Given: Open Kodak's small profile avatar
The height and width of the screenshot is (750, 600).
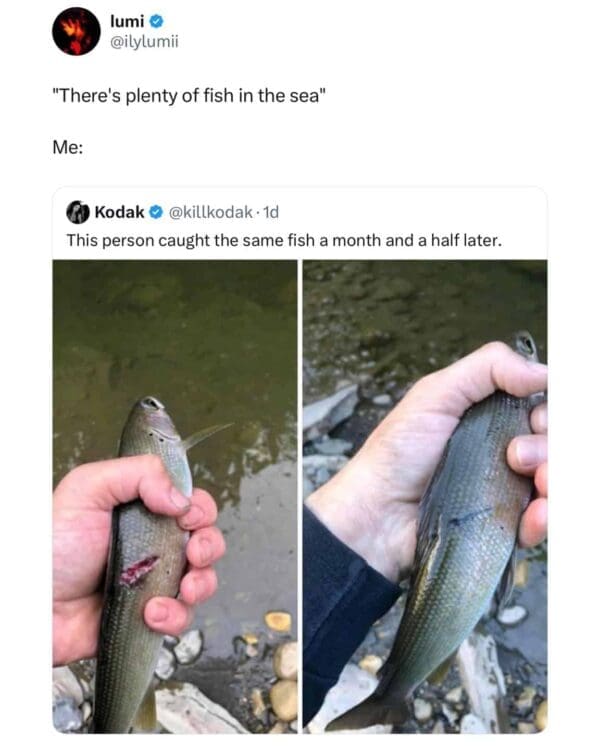Looking at the screenshot, I should 78,211.
